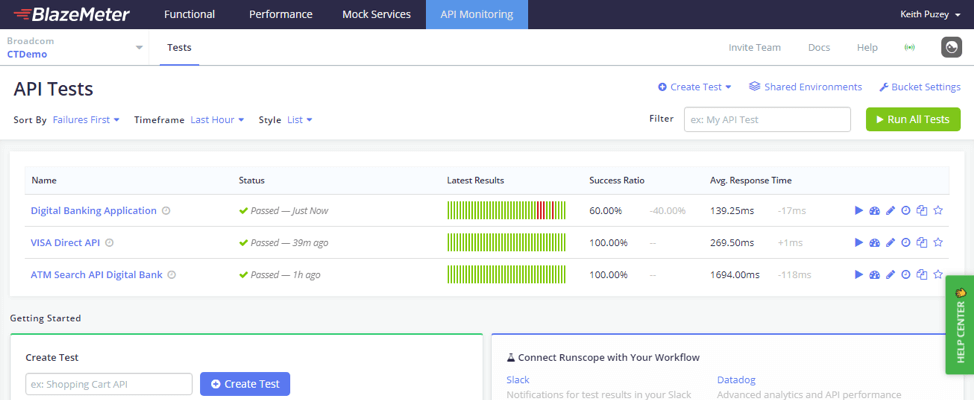The image size is (974, 400).
Task: Click info icon beside Digital Banking Application name
Action: point(166,211)
